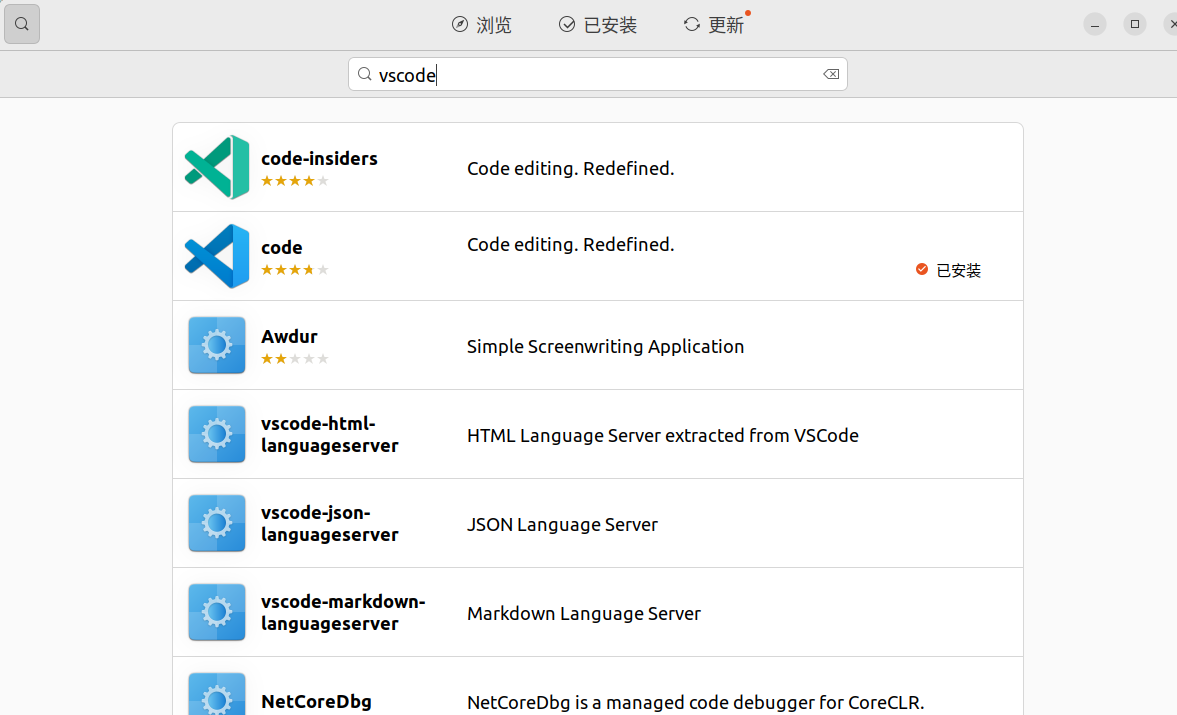This screenshot has width=1177, height=715.
Task: Toggle the search button in header bar
Action: (22, 24)
